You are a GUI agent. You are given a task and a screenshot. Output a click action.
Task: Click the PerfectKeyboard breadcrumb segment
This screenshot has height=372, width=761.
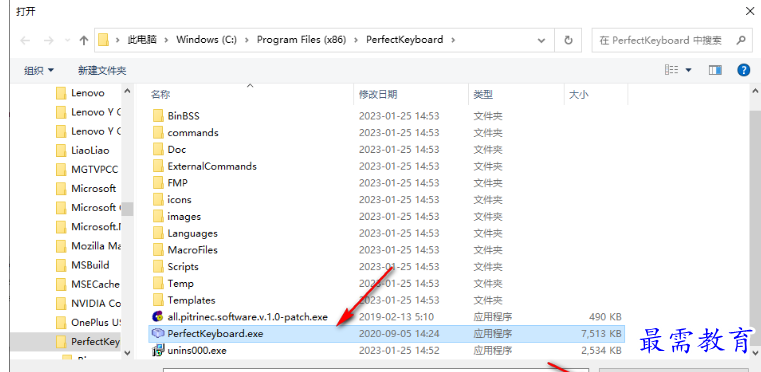pos(405,40)
